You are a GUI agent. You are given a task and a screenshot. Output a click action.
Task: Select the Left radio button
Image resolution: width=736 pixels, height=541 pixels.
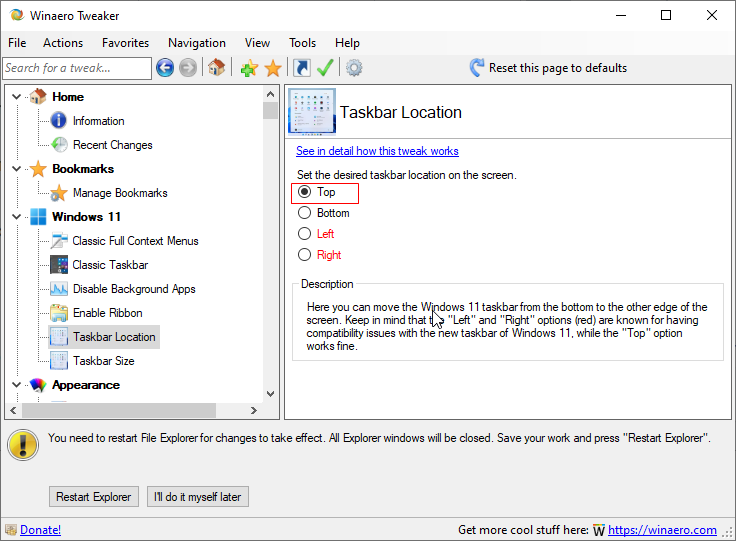pyautogui.click(x=305, y=234)
